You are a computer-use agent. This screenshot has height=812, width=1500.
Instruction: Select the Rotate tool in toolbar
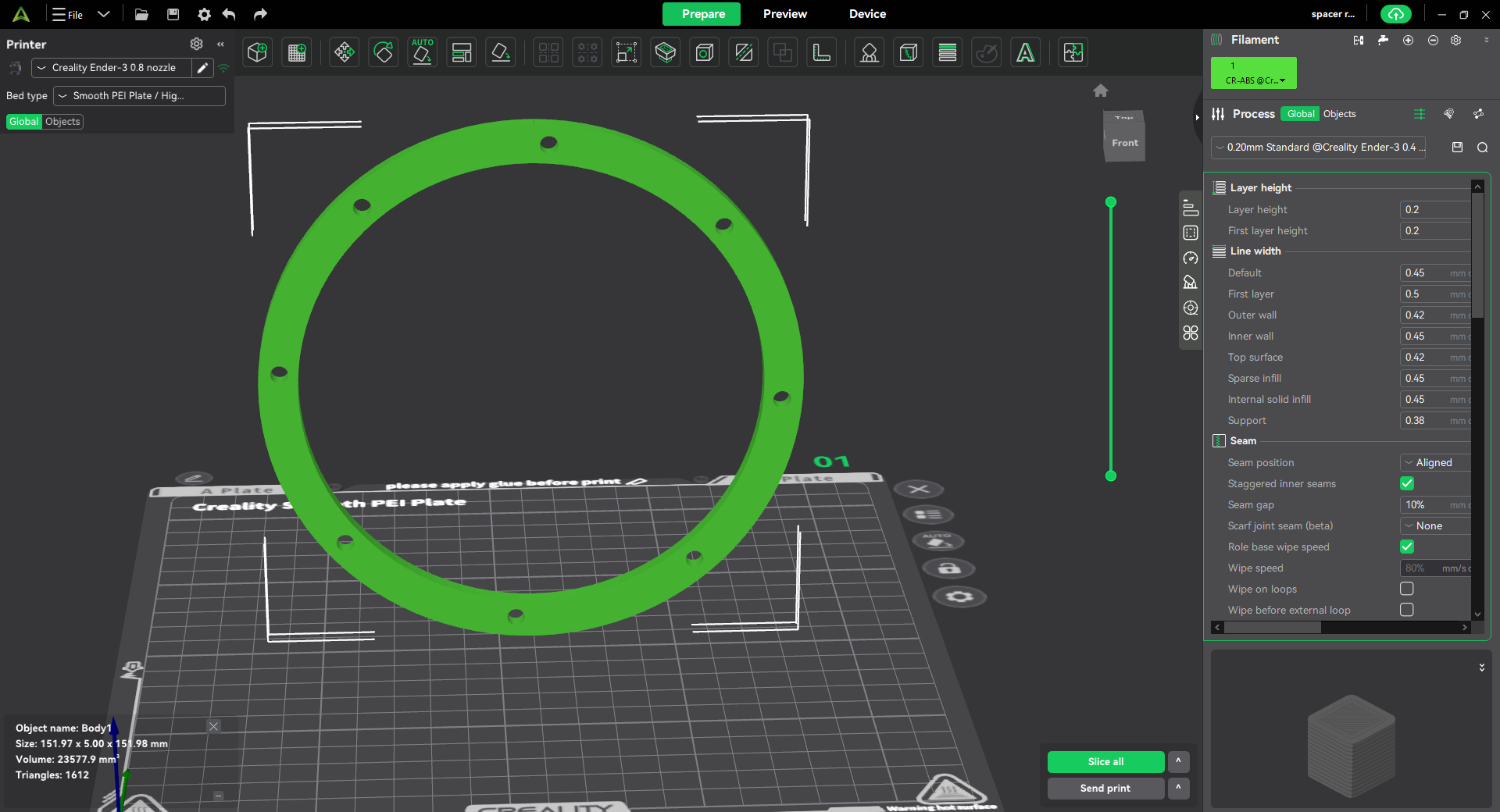[384, 52]
